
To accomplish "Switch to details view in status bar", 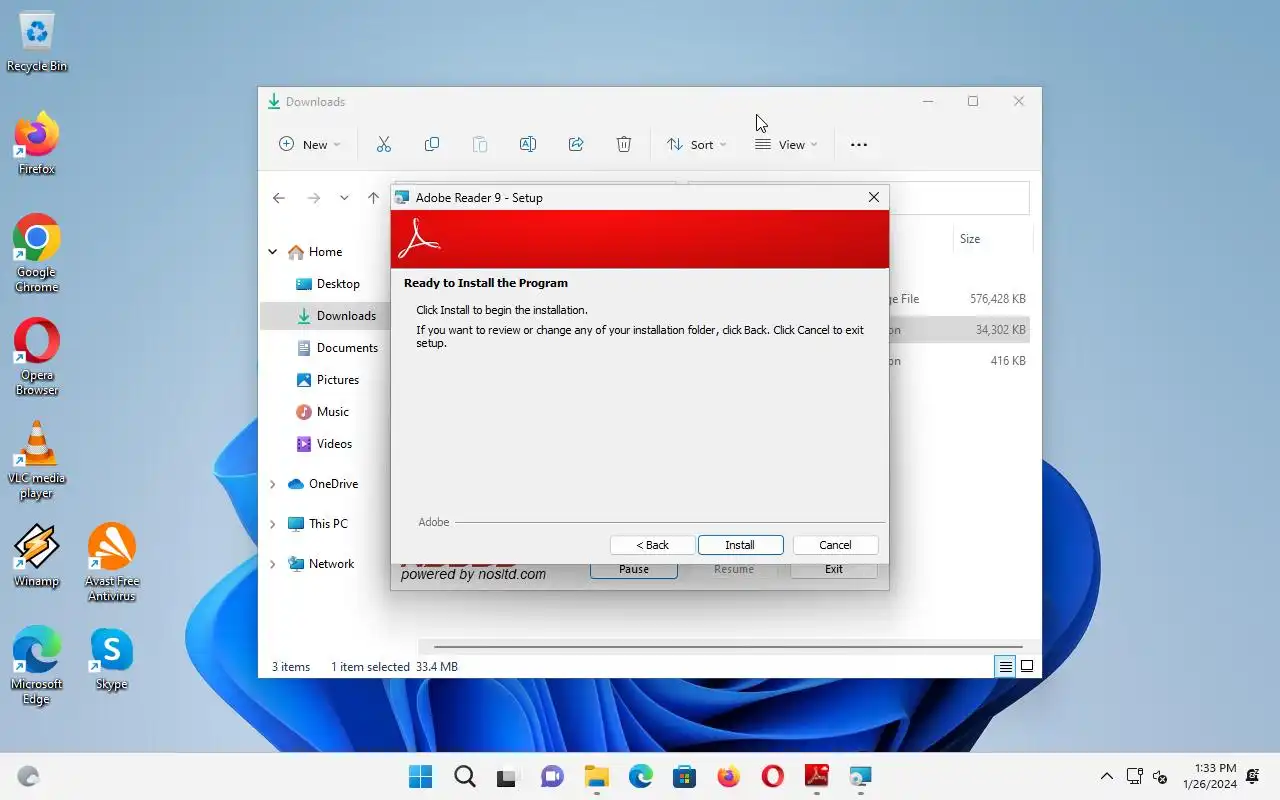I will click(1005, 666).
